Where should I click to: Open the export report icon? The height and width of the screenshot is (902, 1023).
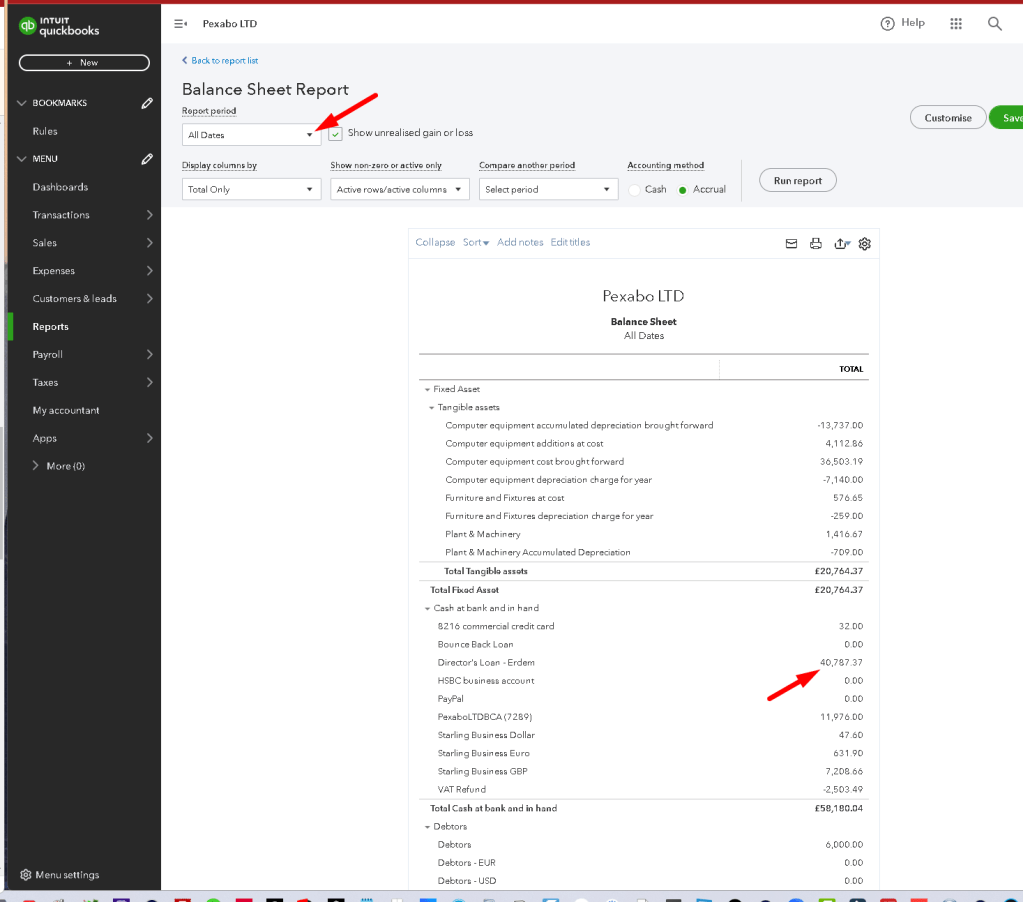coord(842,243)
